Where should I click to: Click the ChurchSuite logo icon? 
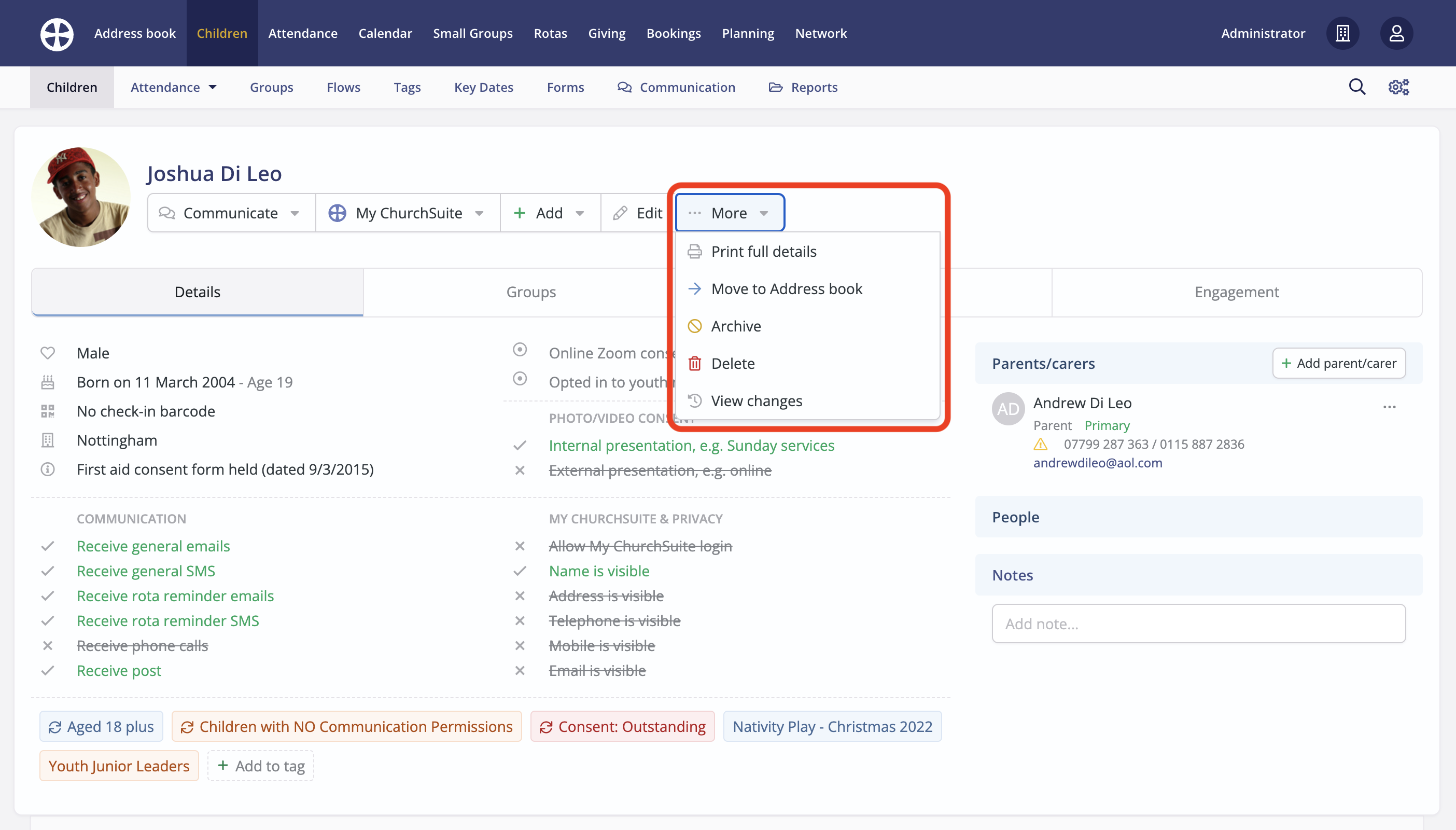click(x=57, y=34)
